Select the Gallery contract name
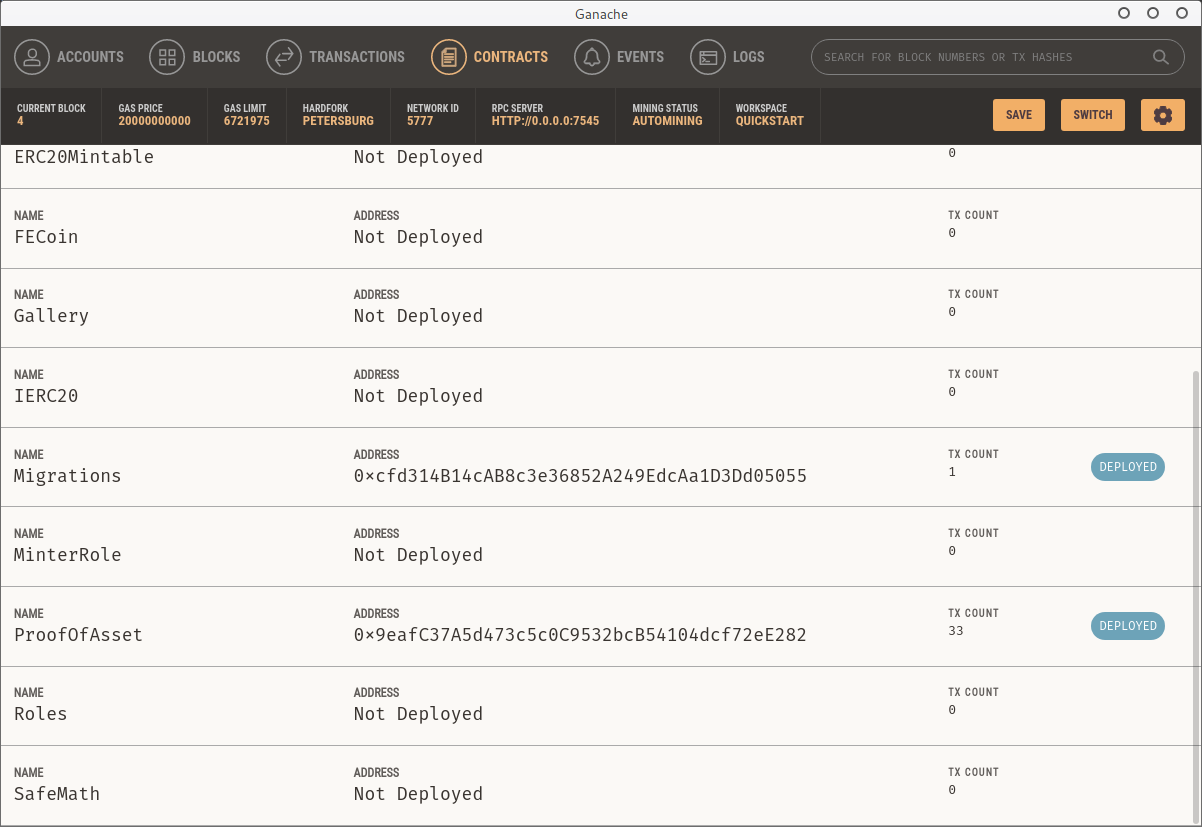This screenshot has height=827, width=1202. pos(51,316)
